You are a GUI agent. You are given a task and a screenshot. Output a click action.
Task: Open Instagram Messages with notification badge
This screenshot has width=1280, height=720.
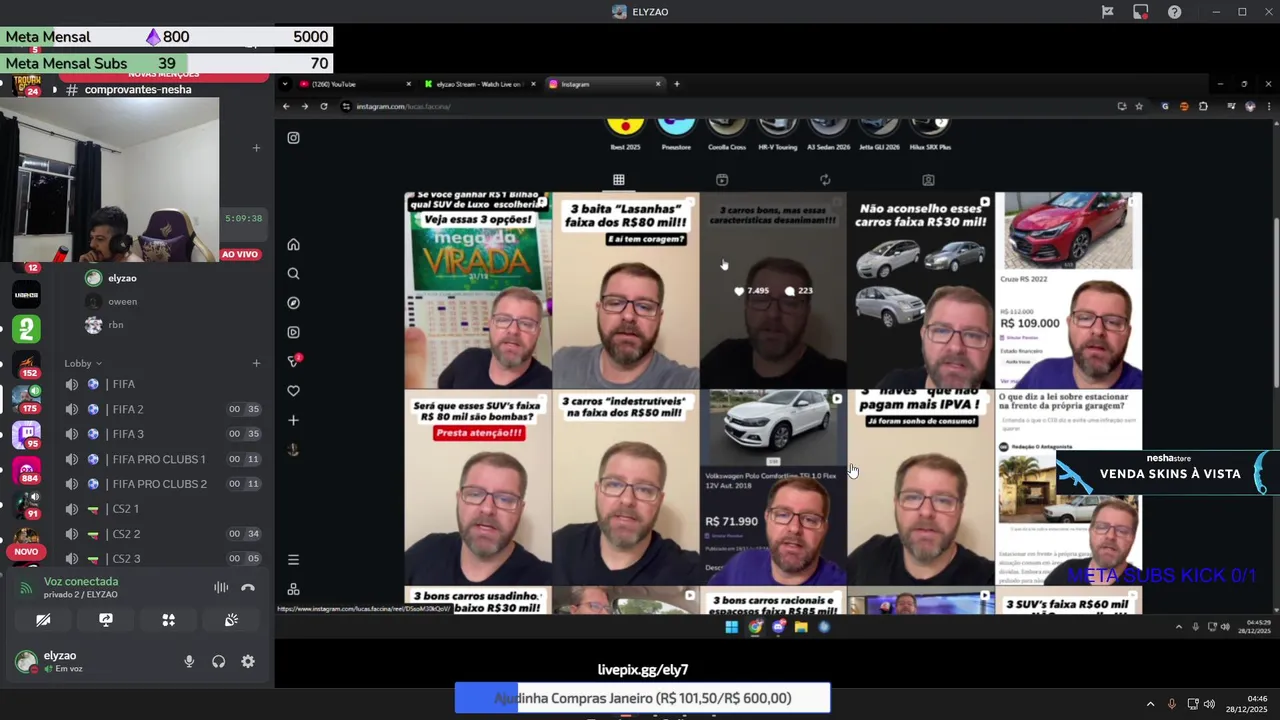[x=294, y=361]
